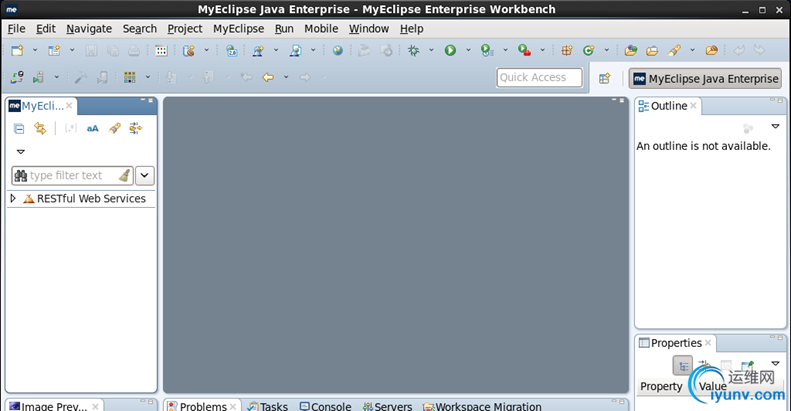Click the Run External Tools toolbox icon
The width and height of the screenshot is (791, 411).
point(524,50)
